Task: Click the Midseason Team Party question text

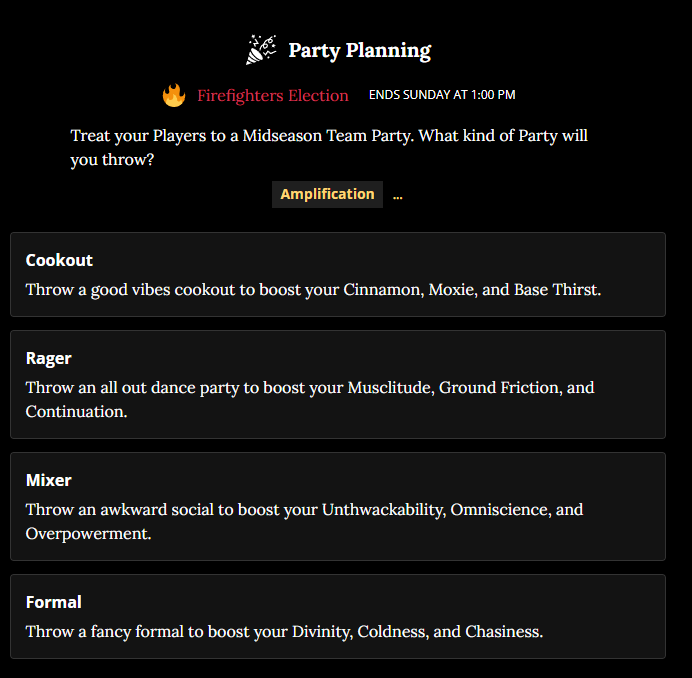Action: coord(329,147)
